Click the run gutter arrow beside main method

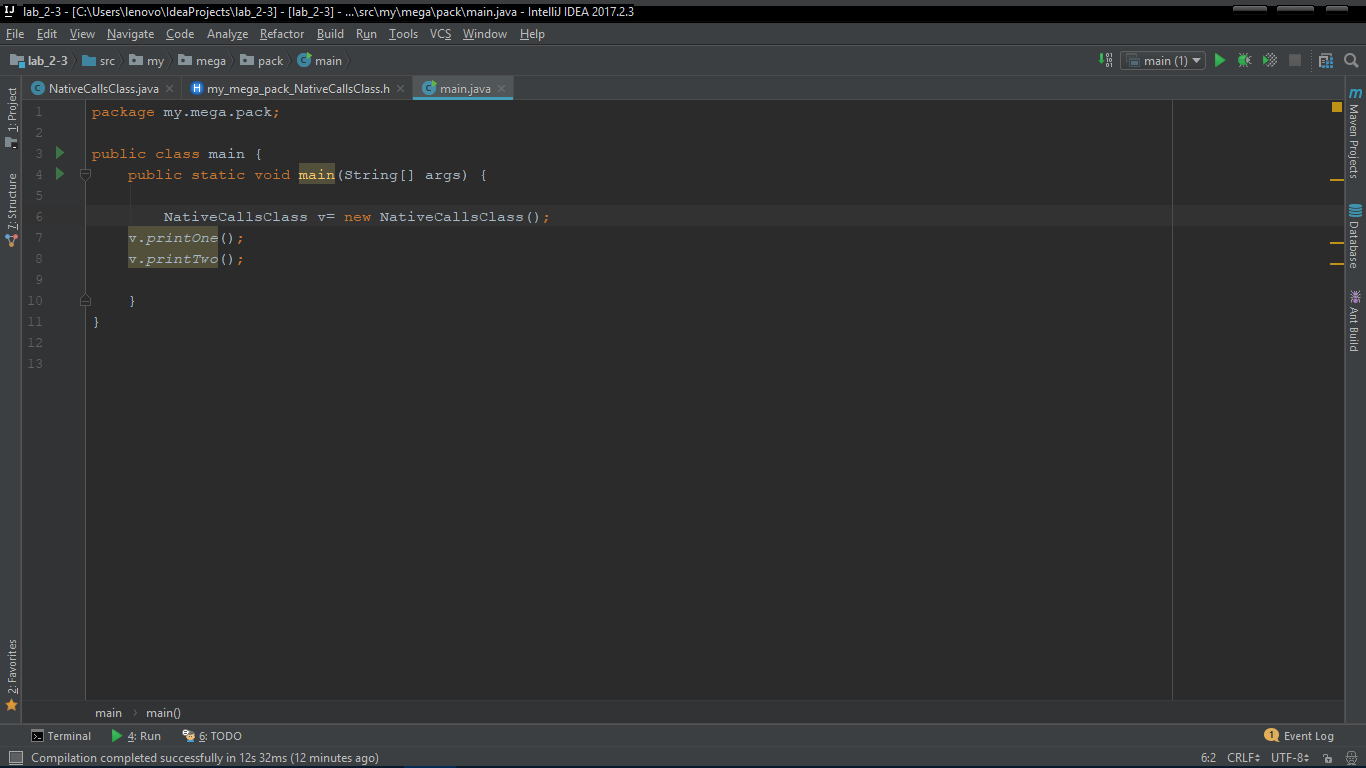click(60, 174)
